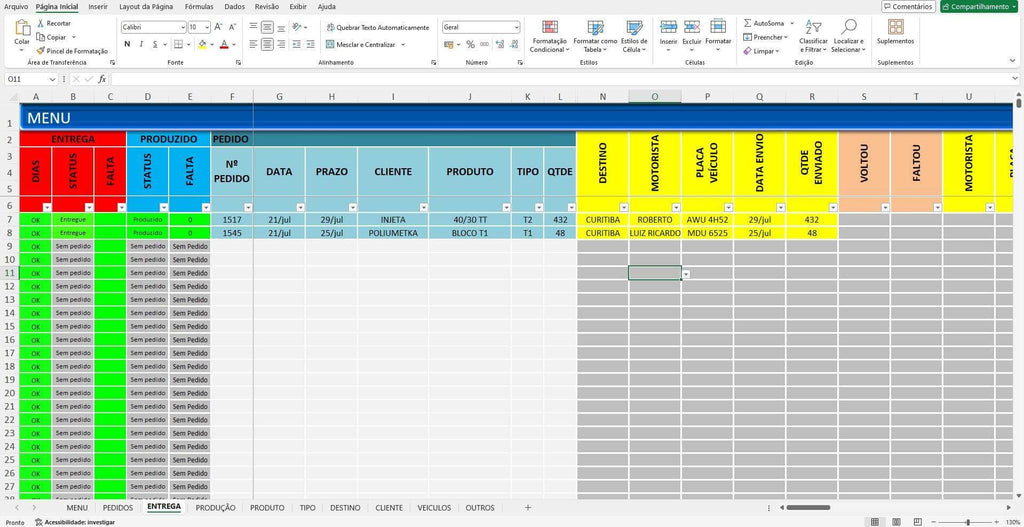Click the Suplementos icon
This screenshot has height=527, width=1024.
click(x=895, y=27)
